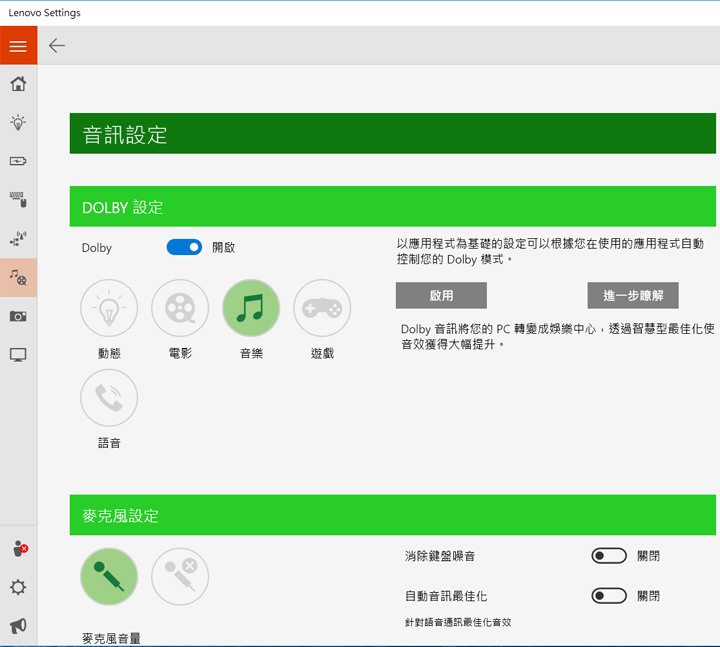Image resolution: width=720 pixels, height=647 pixels.
Task: Select the Dolby 電影 movie mode
Action: pos(180,308)
